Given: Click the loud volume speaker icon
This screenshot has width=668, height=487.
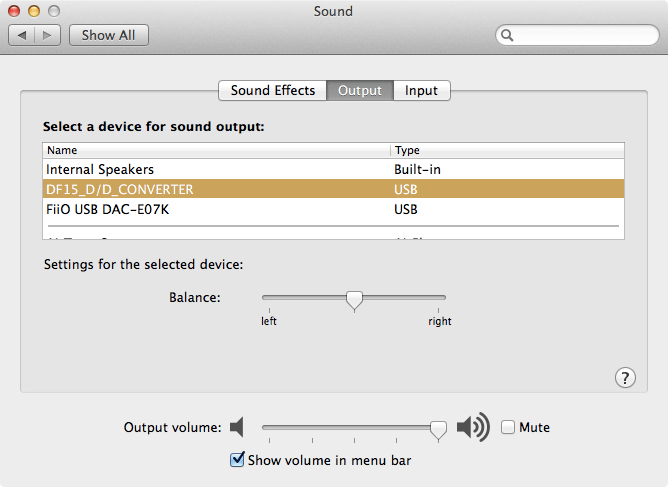Looking at the screenshot, I should coord(473,426).
